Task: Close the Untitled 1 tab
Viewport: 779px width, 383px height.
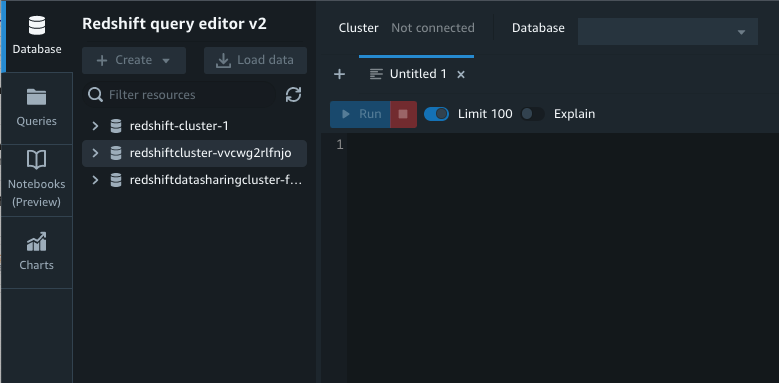Action: tap(461, 75)
